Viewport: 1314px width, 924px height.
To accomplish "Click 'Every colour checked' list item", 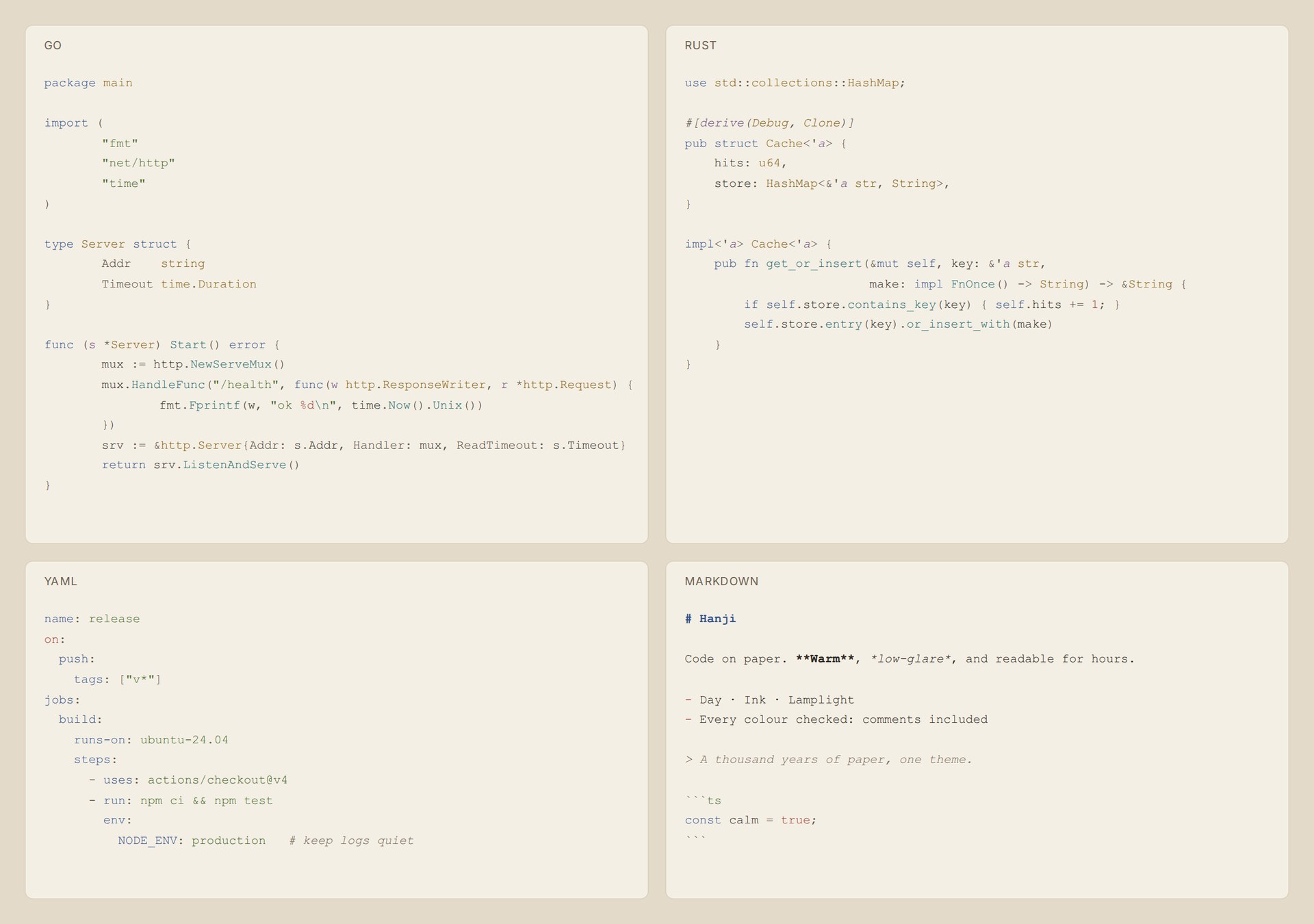I will tap(836, 719).
